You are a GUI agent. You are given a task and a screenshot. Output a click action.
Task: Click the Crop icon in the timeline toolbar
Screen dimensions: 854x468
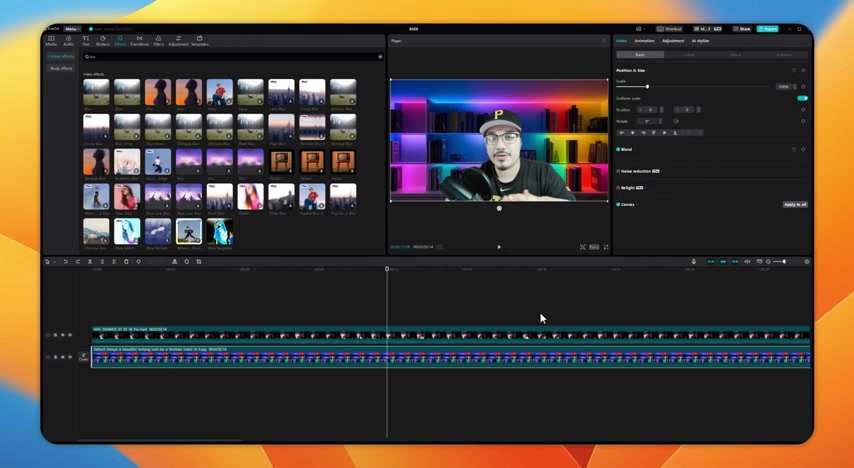(x=199, y=262)
